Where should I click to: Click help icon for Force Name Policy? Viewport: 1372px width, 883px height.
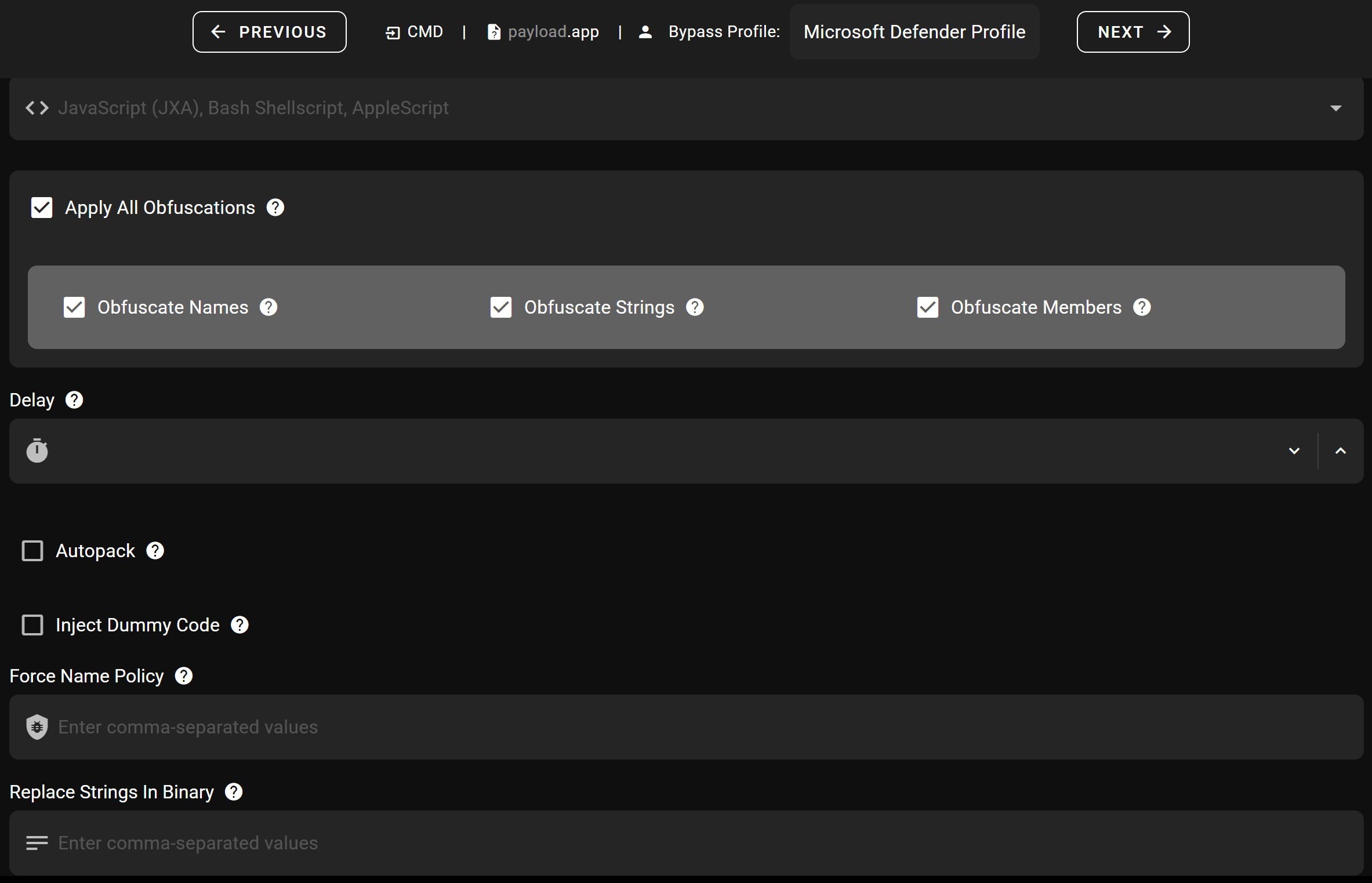pyautogui.click(x=184, y=676)
